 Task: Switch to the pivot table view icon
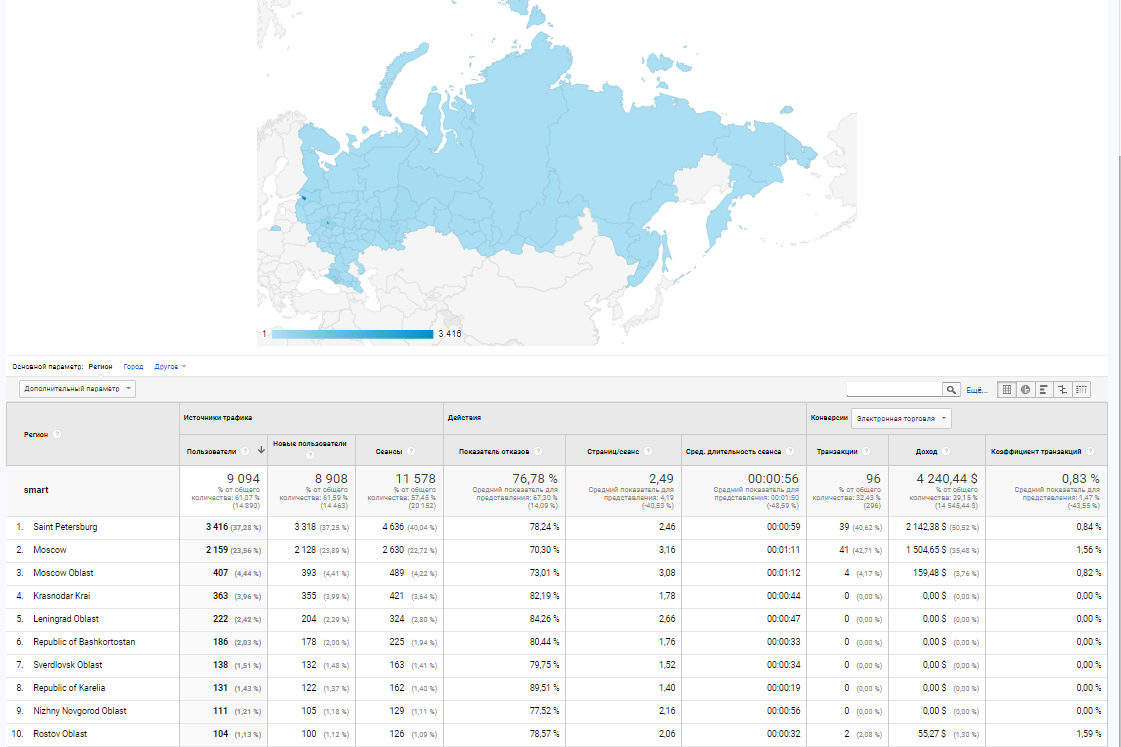tap(1081, 390)
